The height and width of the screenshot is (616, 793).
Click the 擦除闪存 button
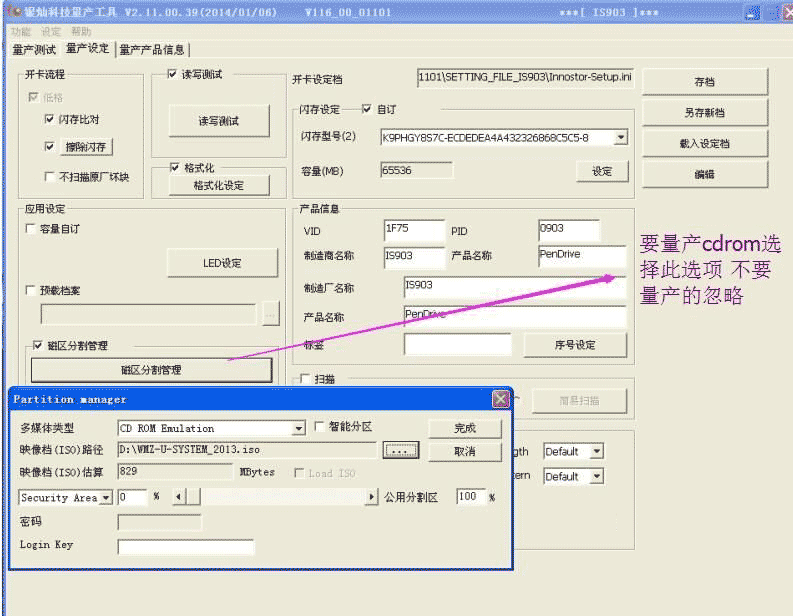tap(86, 147)
